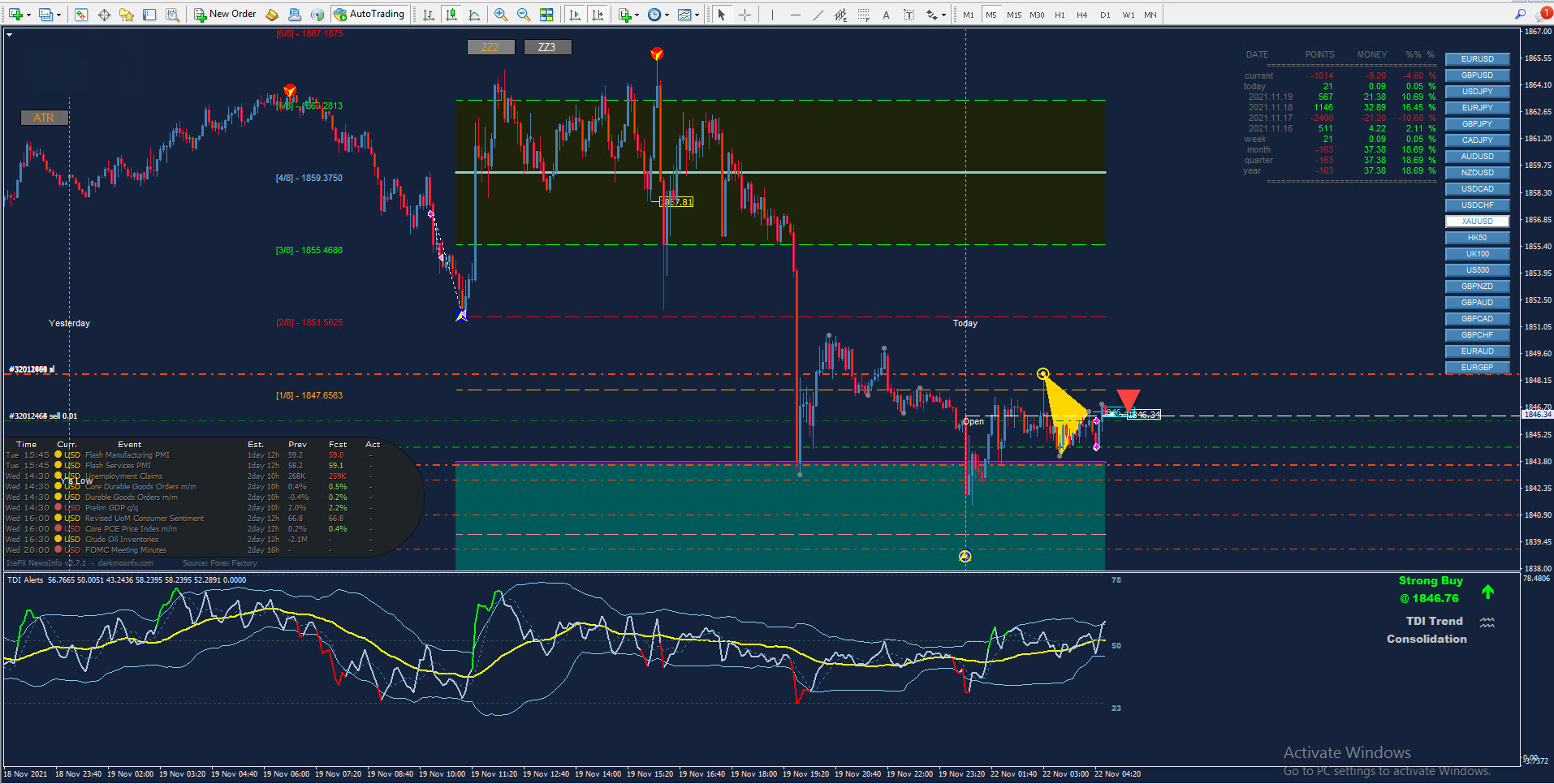Open the Terminal panel icon
The width and height of the screenshot is (1554, 784).
point(149,15)
